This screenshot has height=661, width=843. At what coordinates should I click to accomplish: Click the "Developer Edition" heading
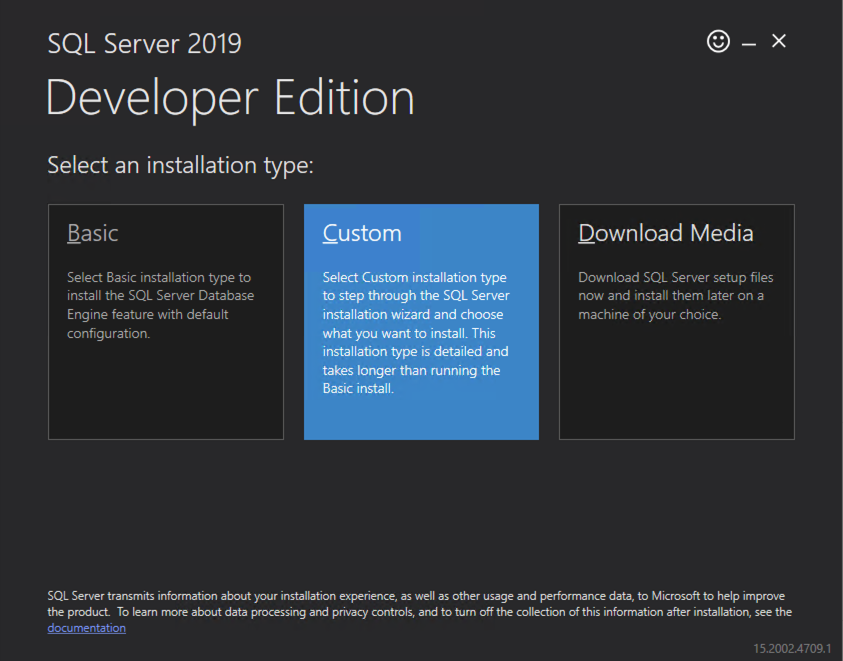(230, 98)
